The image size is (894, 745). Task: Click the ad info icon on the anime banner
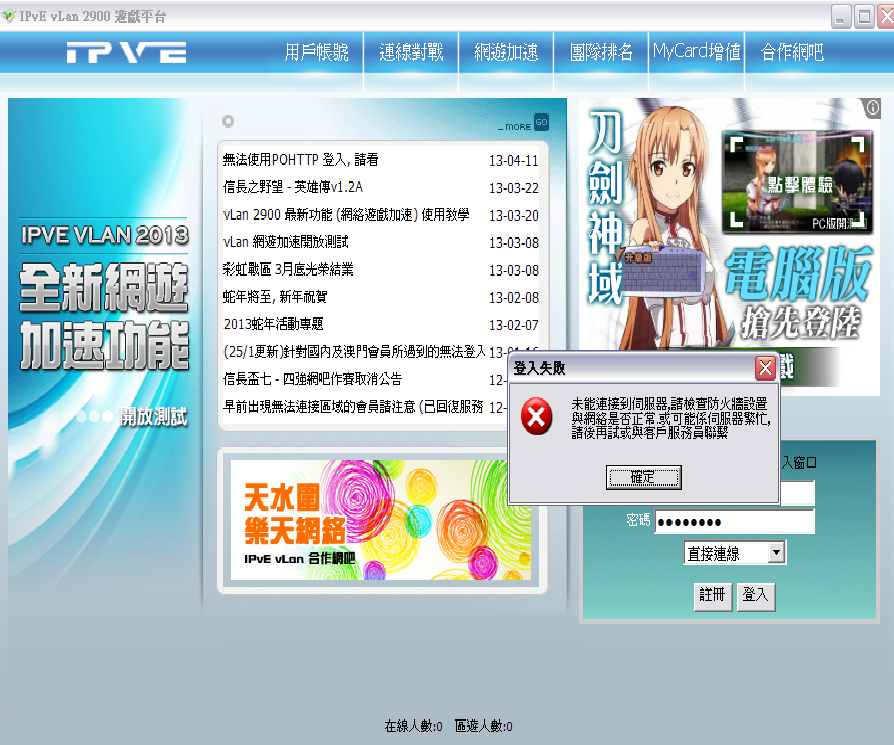[x=872, y=108]
